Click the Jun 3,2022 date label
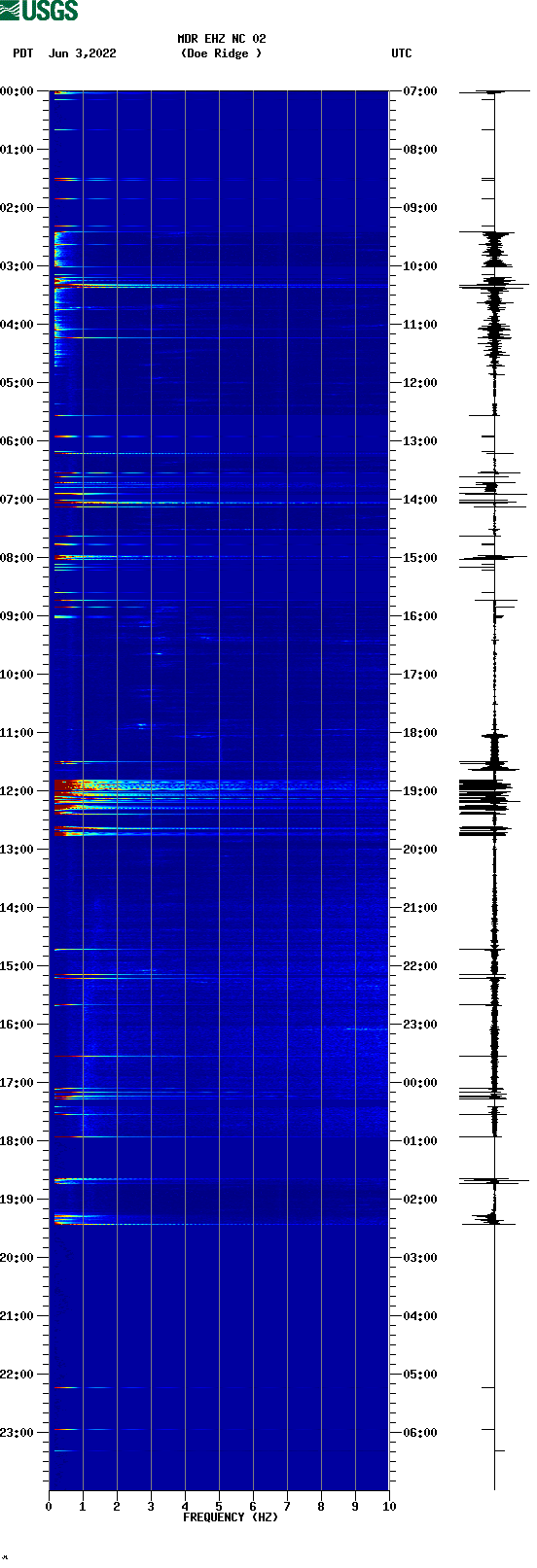537x1568 pixels. tap(83, 53)
